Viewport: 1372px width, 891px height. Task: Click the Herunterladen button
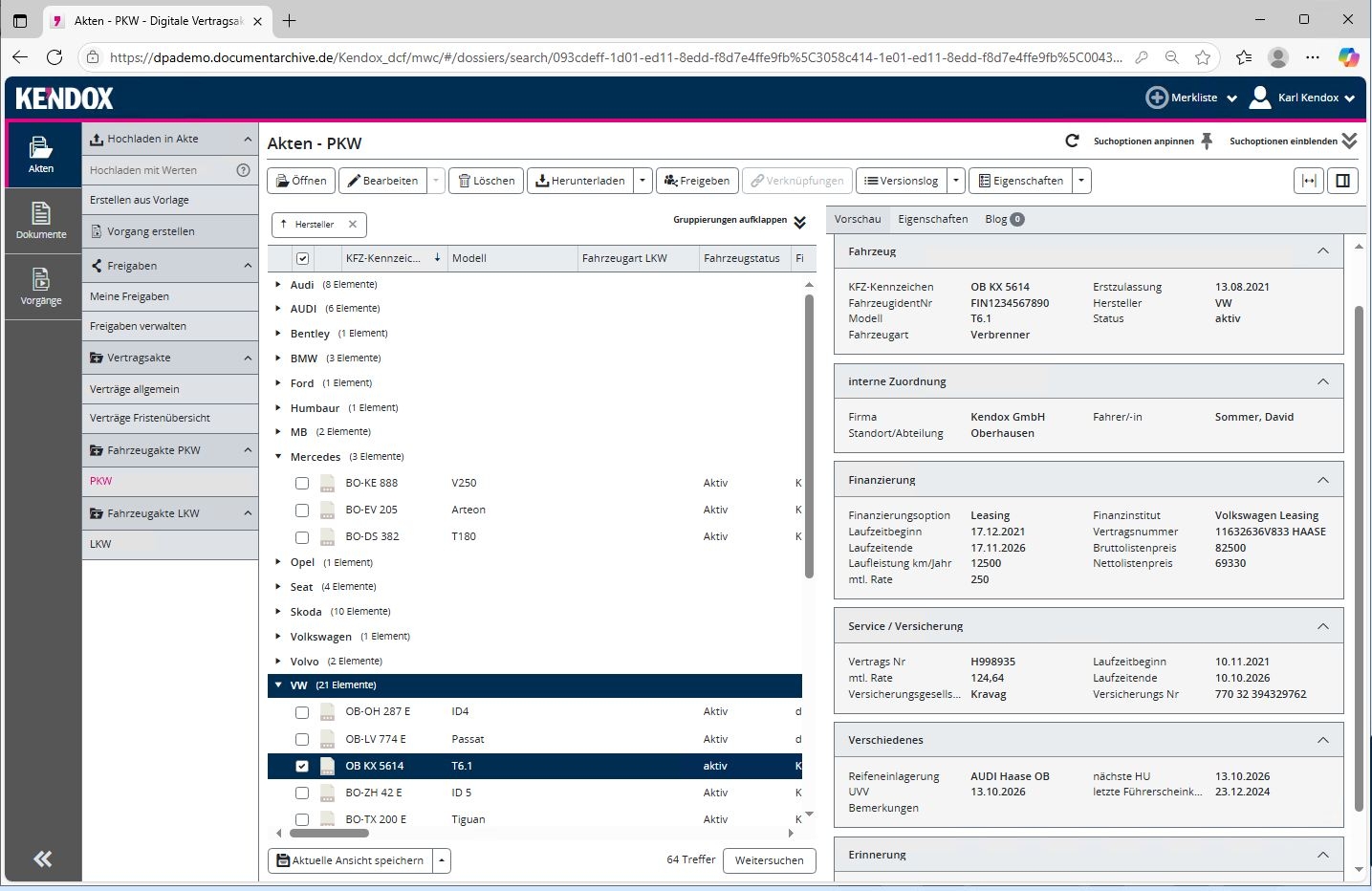coord(579,181)
